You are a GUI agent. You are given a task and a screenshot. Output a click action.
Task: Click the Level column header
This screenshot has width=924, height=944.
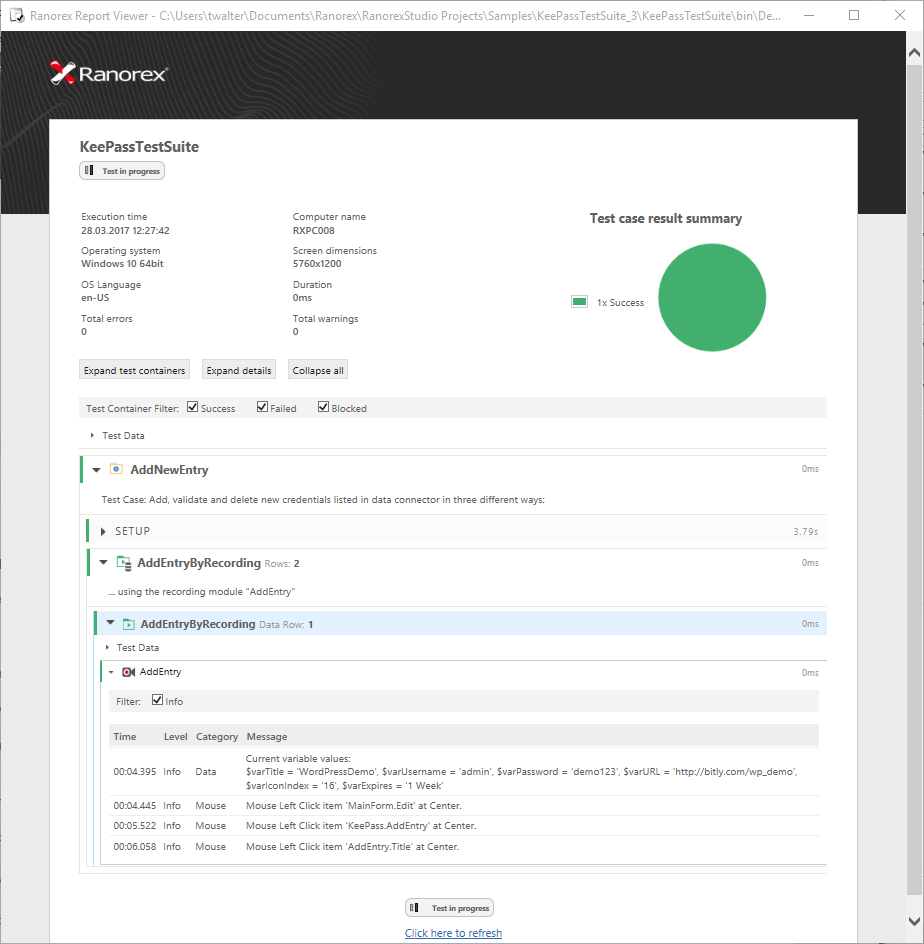tap(176, 736)
